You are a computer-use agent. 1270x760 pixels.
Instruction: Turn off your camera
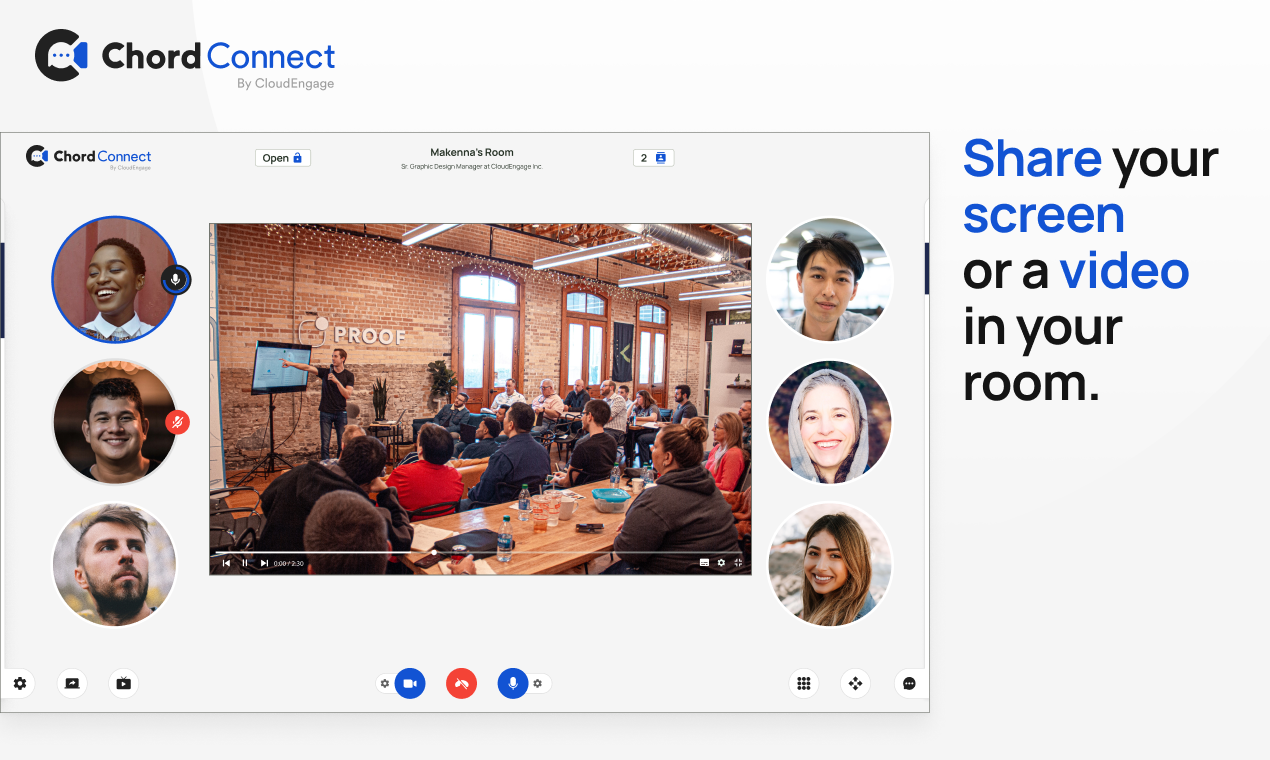(409, 683)
